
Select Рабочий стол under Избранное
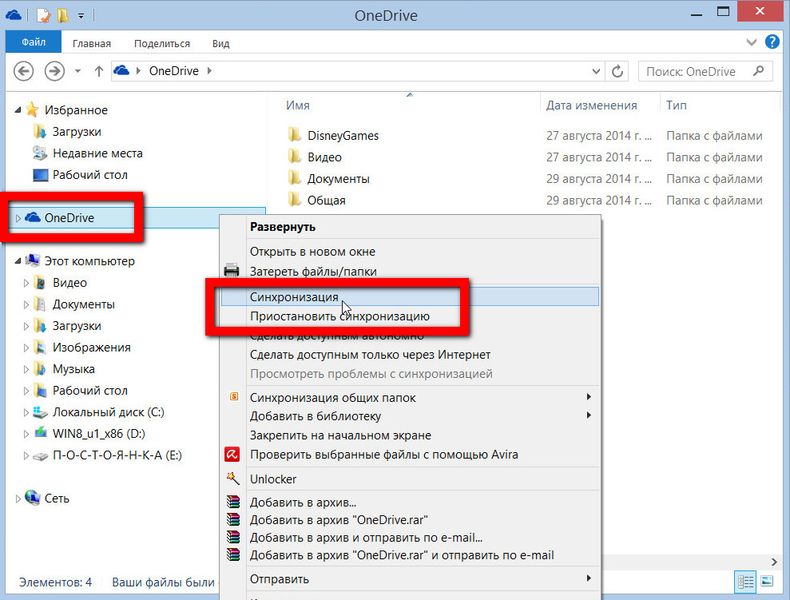pos(90,175)
